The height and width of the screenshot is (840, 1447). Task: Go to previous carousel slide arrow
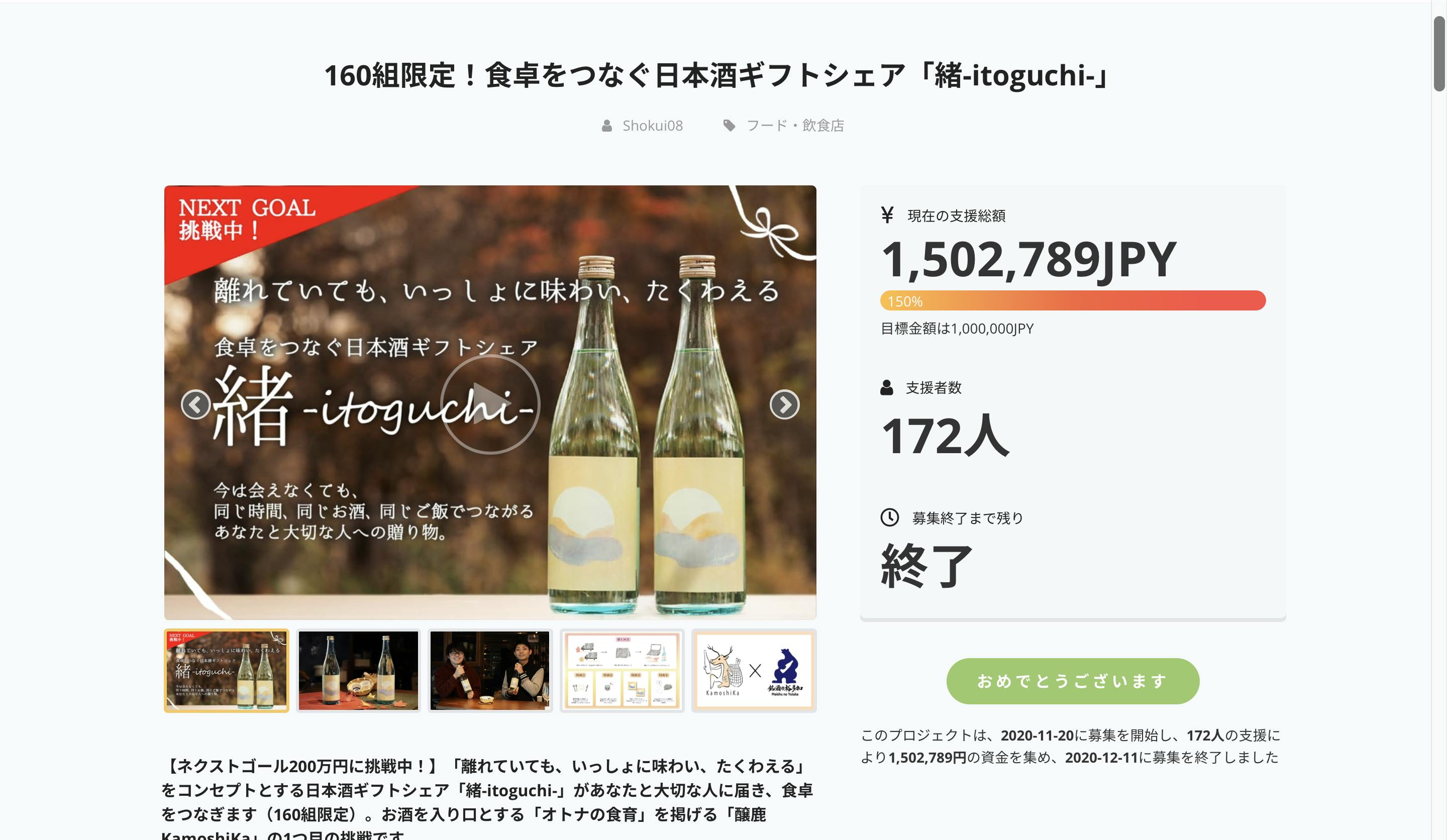click(x=196, y=404)
